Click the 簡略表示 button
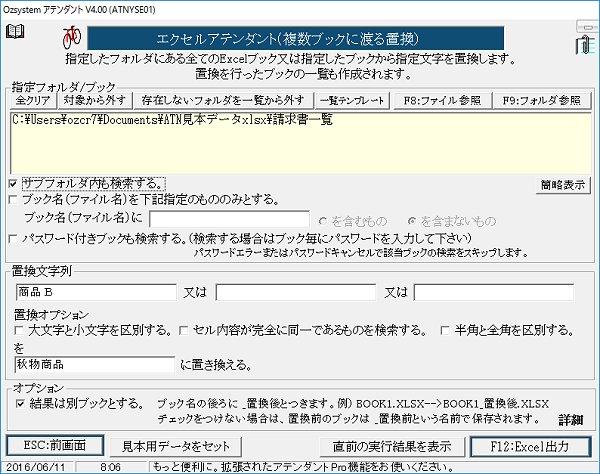This screenshot has width=600, height=474. [563, 185]
